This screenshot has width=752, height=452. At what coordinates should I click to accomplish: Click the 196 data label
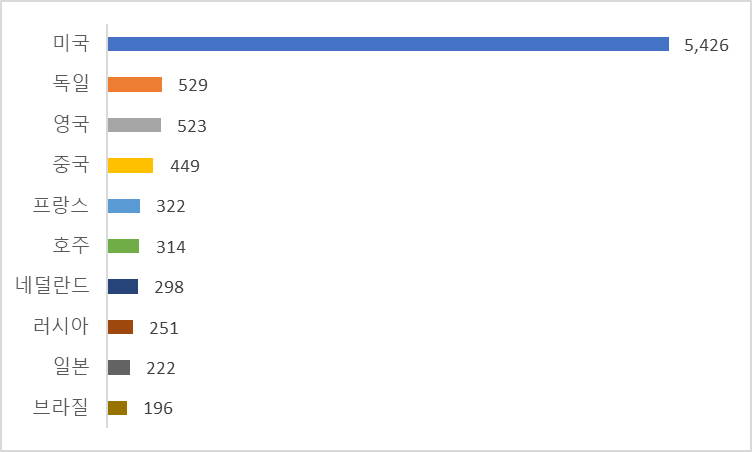[x=158, y=408]
